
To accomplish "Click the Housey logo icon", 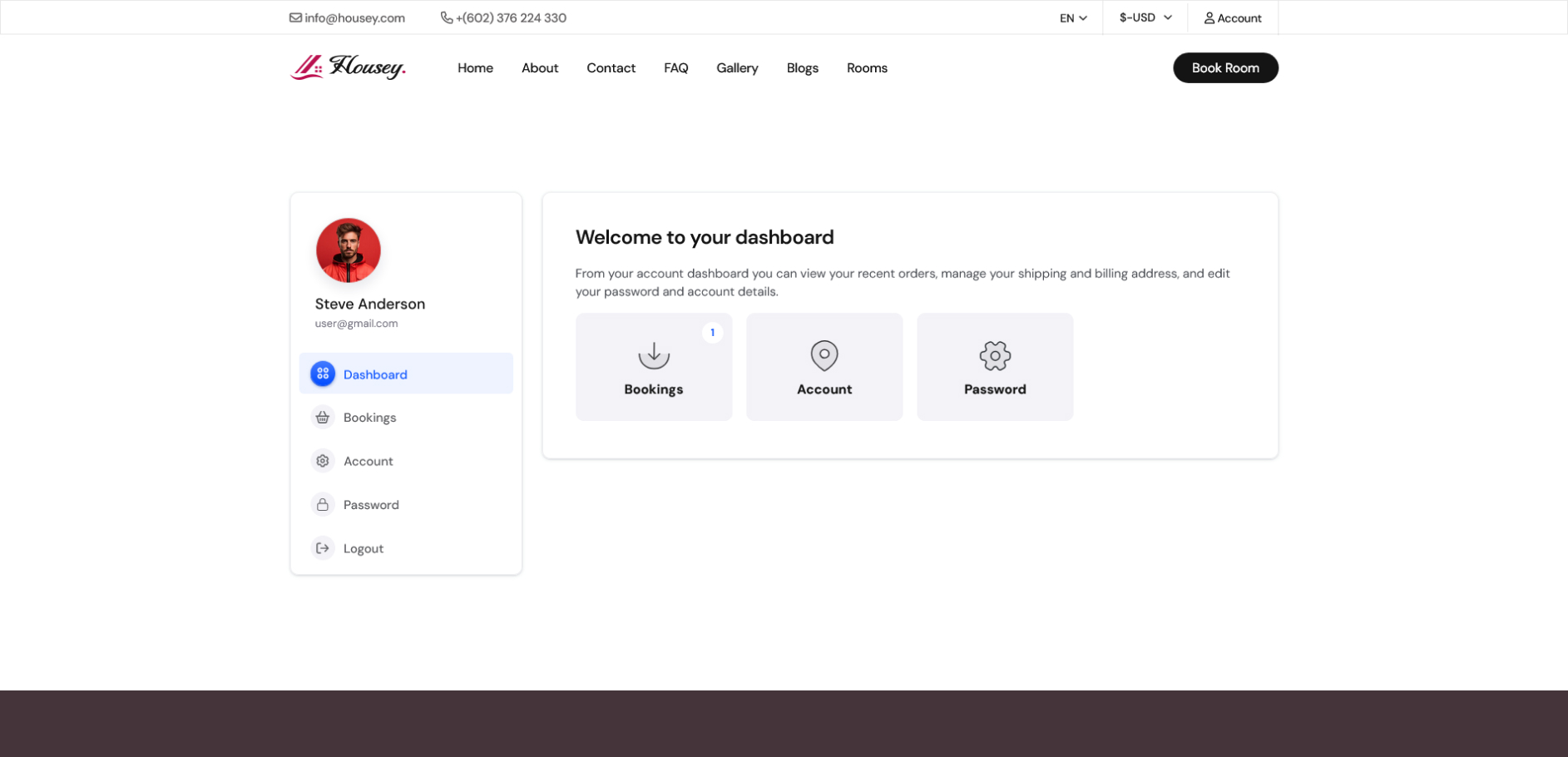I will point(307,67).
